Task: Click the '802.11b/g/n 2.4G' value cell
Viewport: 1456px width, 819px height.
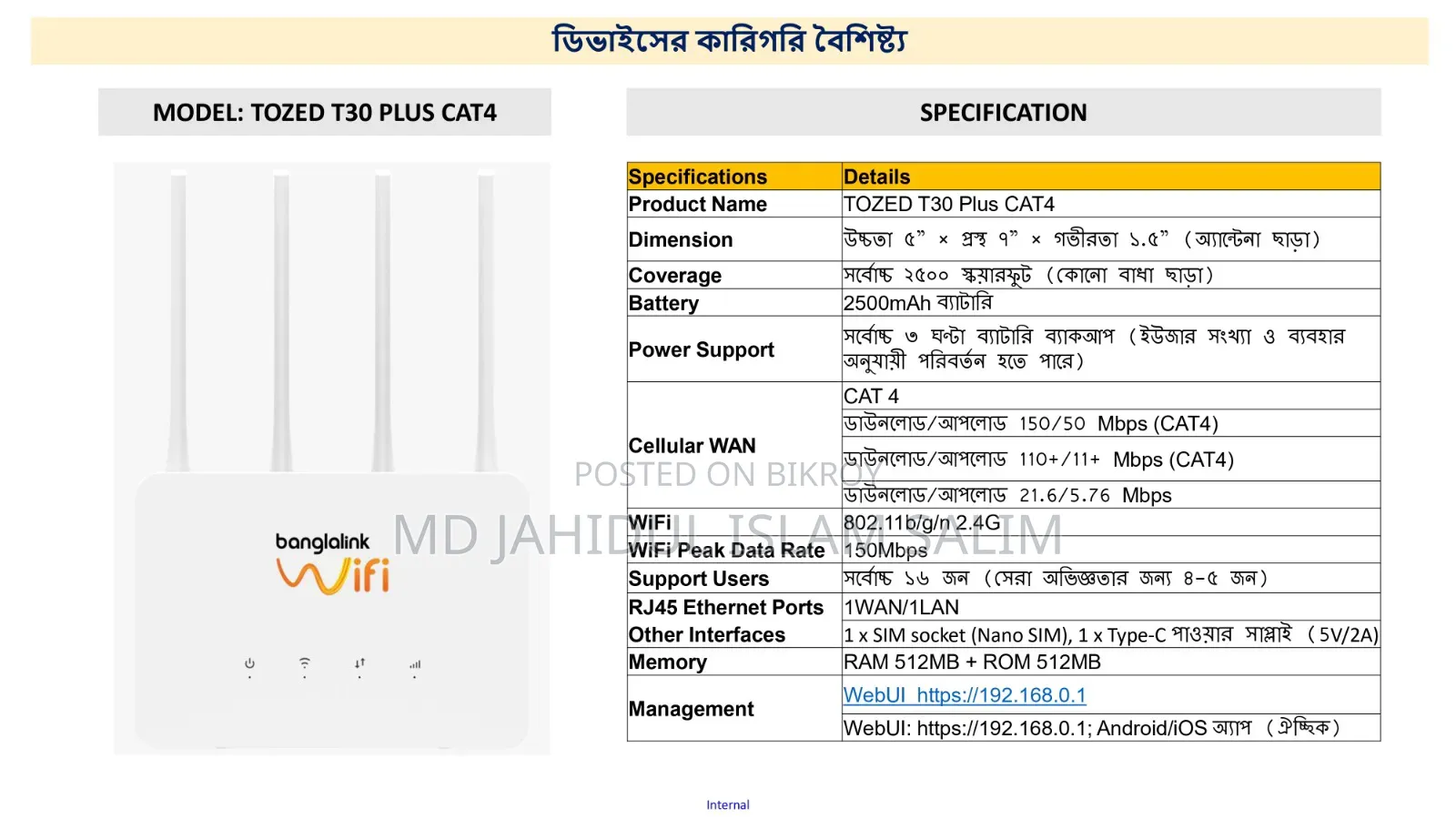Action: click(x=1111, y=522)
